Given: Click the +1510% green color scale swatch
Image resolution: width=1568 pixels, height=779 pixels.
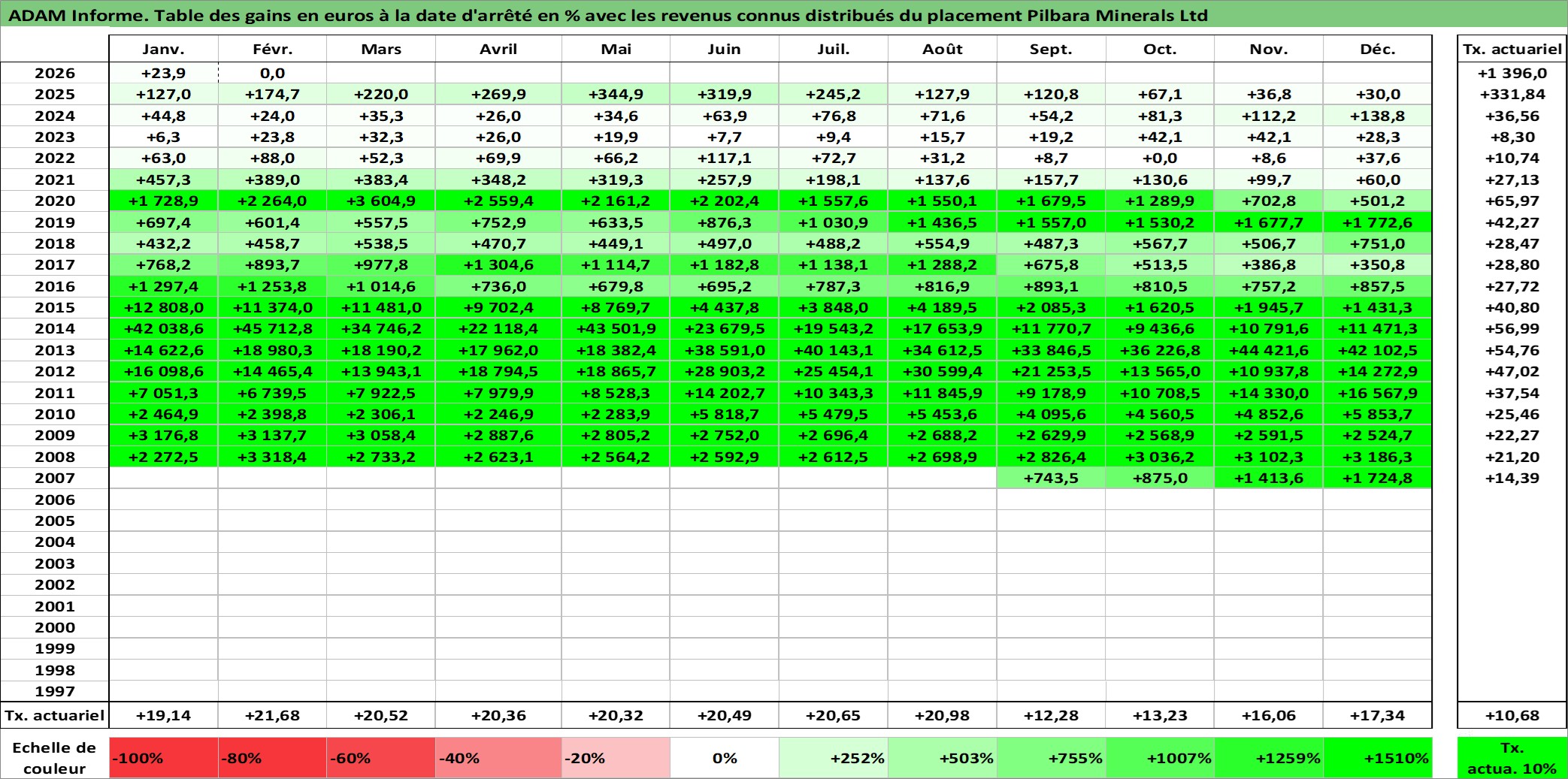Looking at the screenshot, I should [1377, 758].
